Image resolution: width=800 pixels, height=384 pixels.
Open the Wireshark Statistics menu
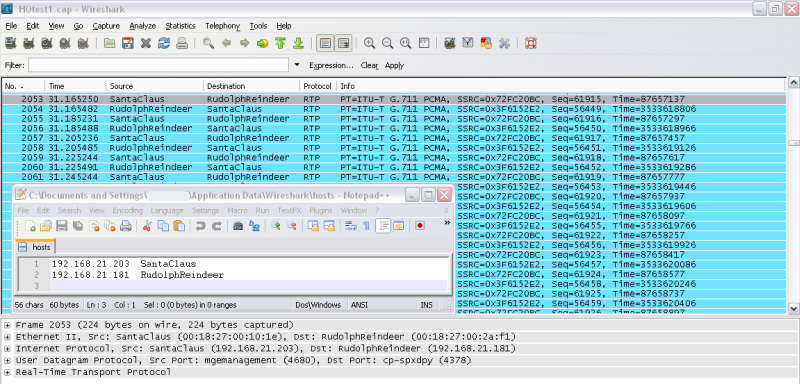pos(180,25)
